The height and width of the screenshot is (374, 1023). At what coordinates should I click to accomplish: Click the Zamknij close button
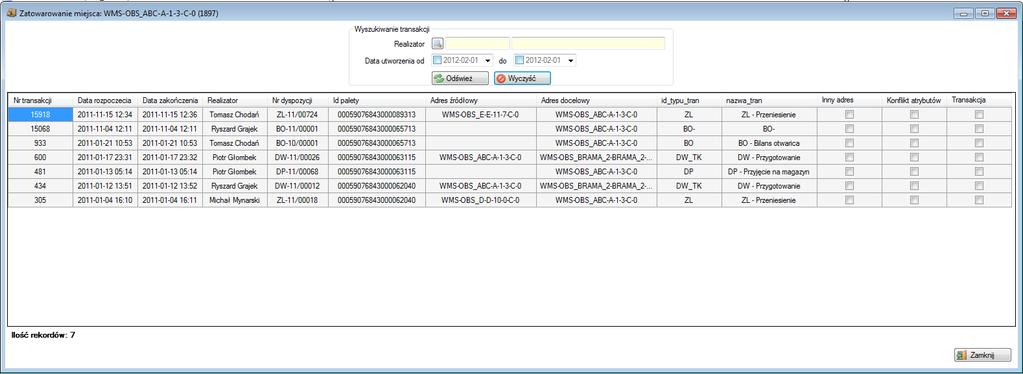point(983,355)
